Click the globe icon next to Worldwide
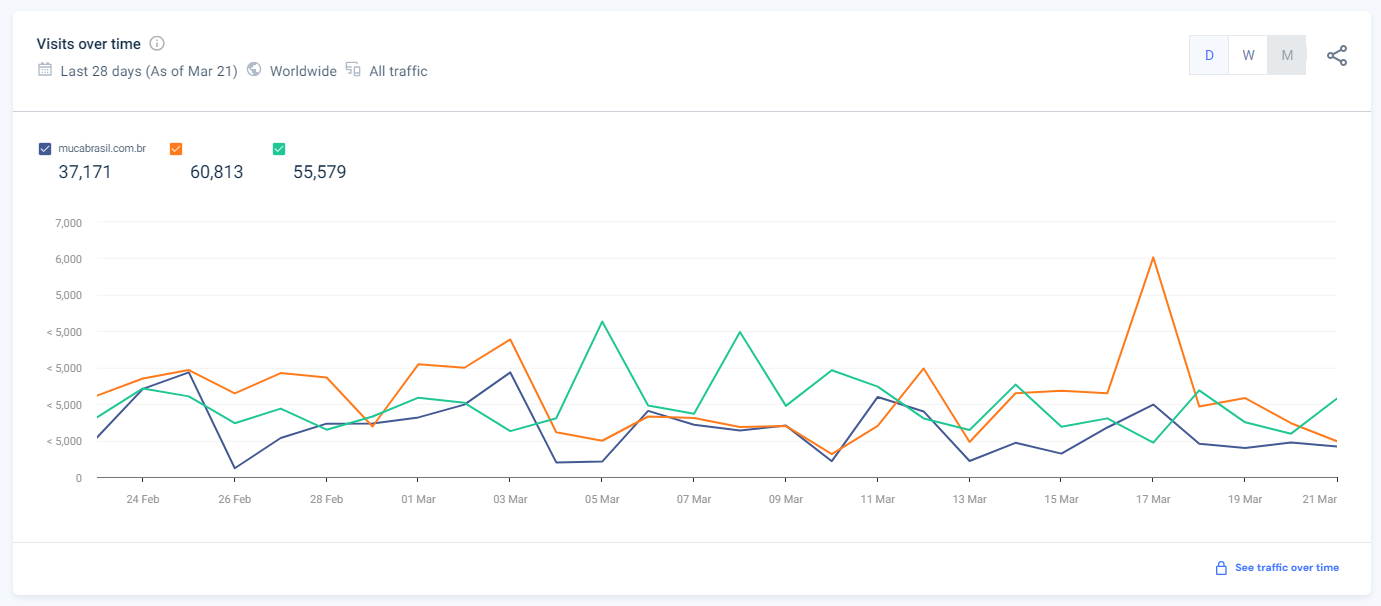Viewport: 1381px width, 606px height. pyautogui.click(x=254, y=70)
